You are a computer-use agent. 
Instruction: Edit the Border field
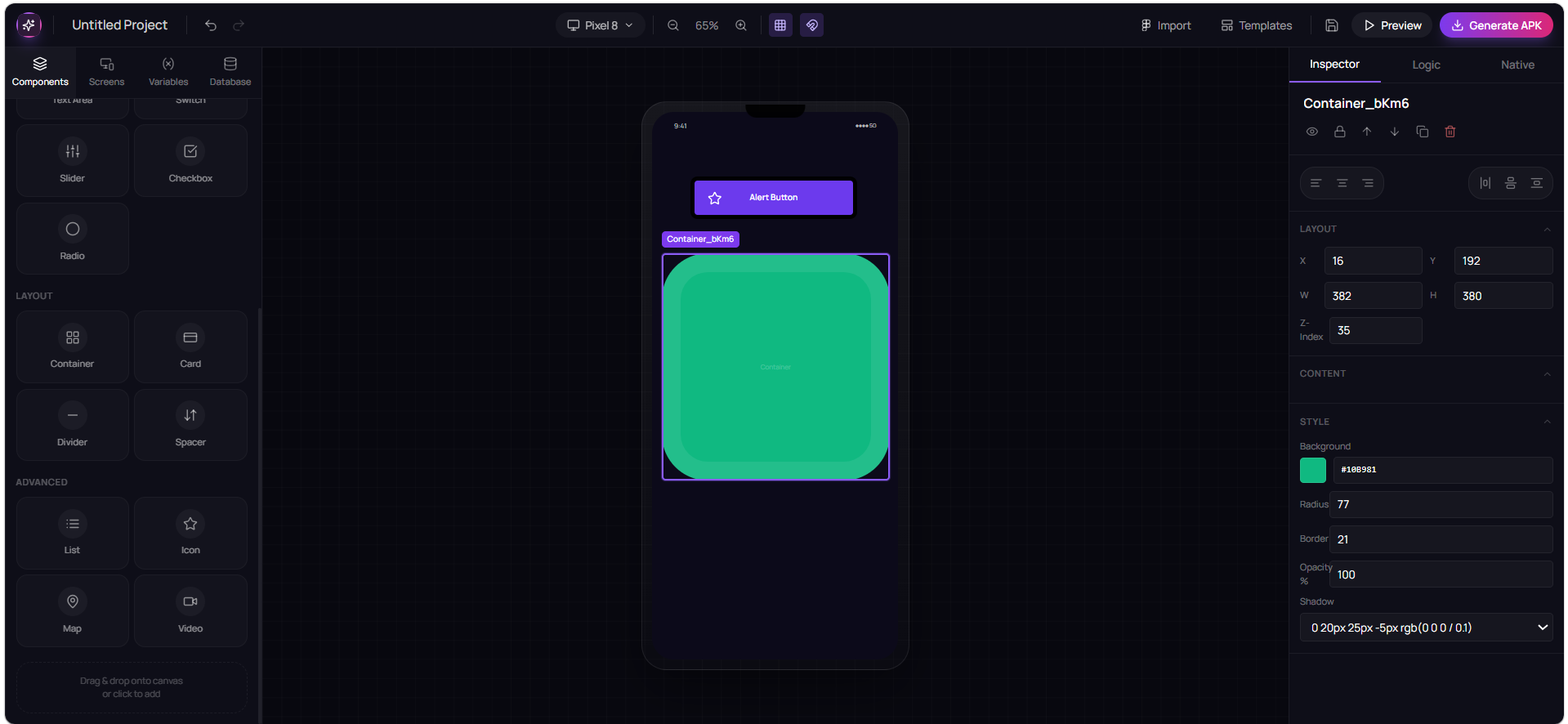[1441, 539]
